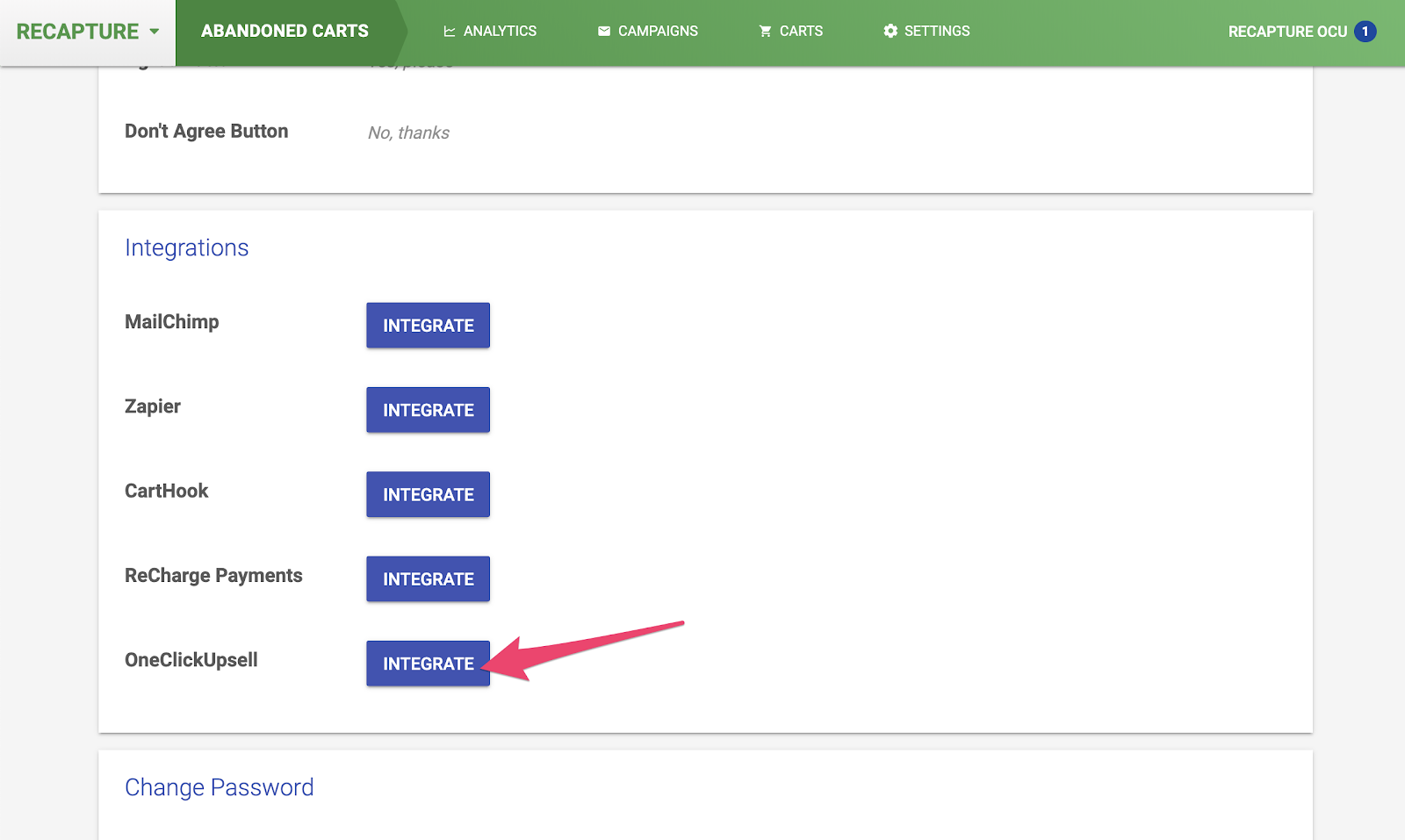Click Integrate button for Zapier
Screen dimensions: 1405x840
(429, 410)
